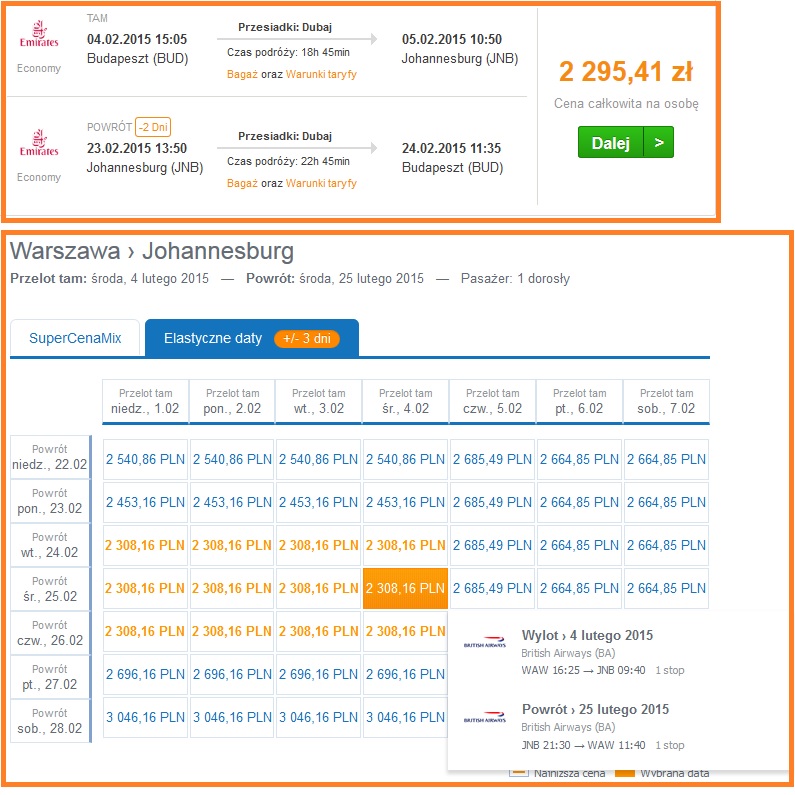Click the +/- 3 dni badge
Screen dimensions: 795x795
click(307, 339)
